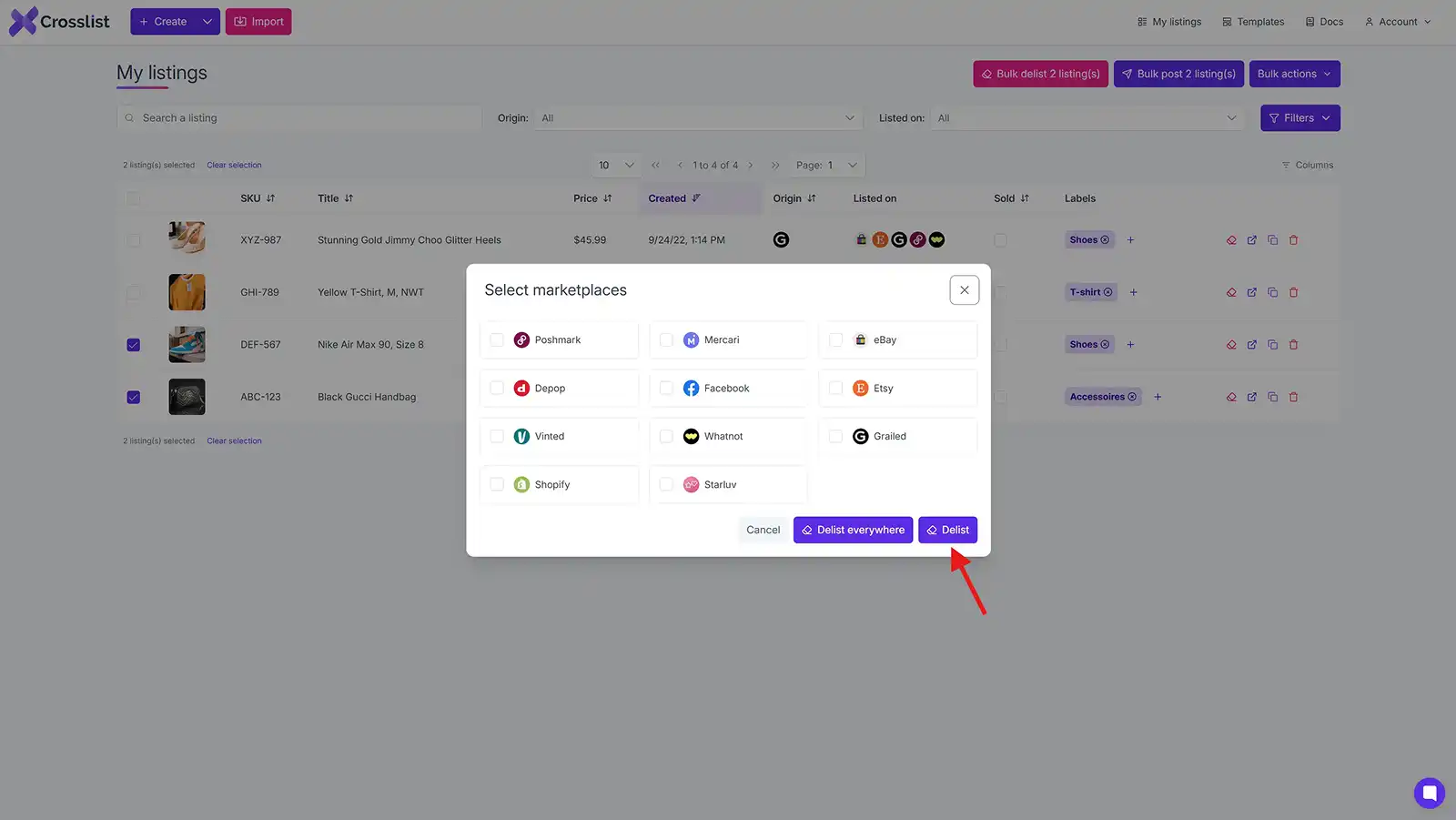Screen dimensions: 1456x820
Task: Open the Docs page
Action: [1324, 21]
